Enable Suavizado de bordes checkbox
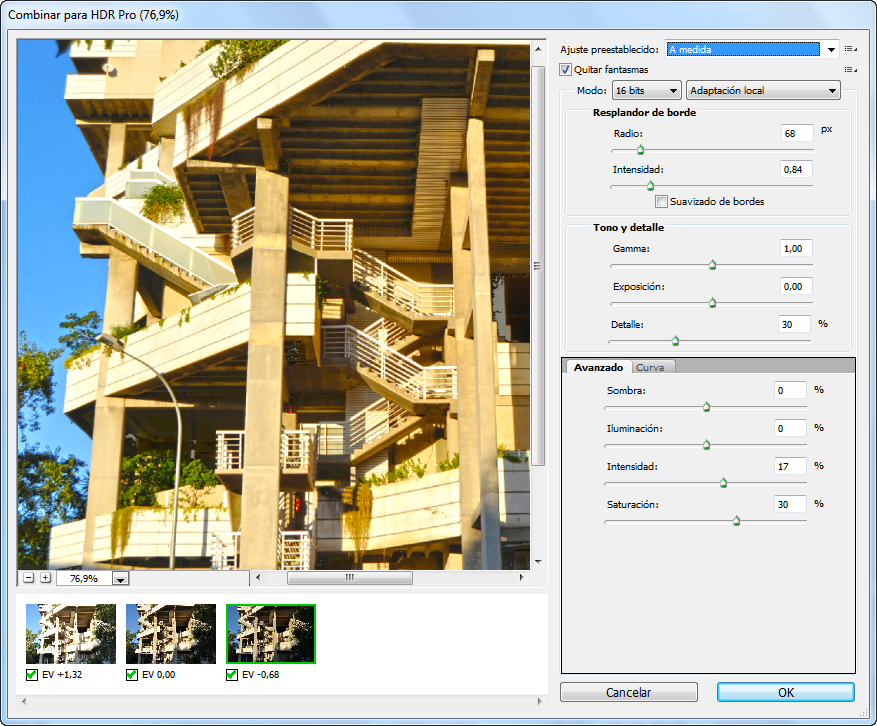Screen dimensions: 877x726 [x=661, y=201]
